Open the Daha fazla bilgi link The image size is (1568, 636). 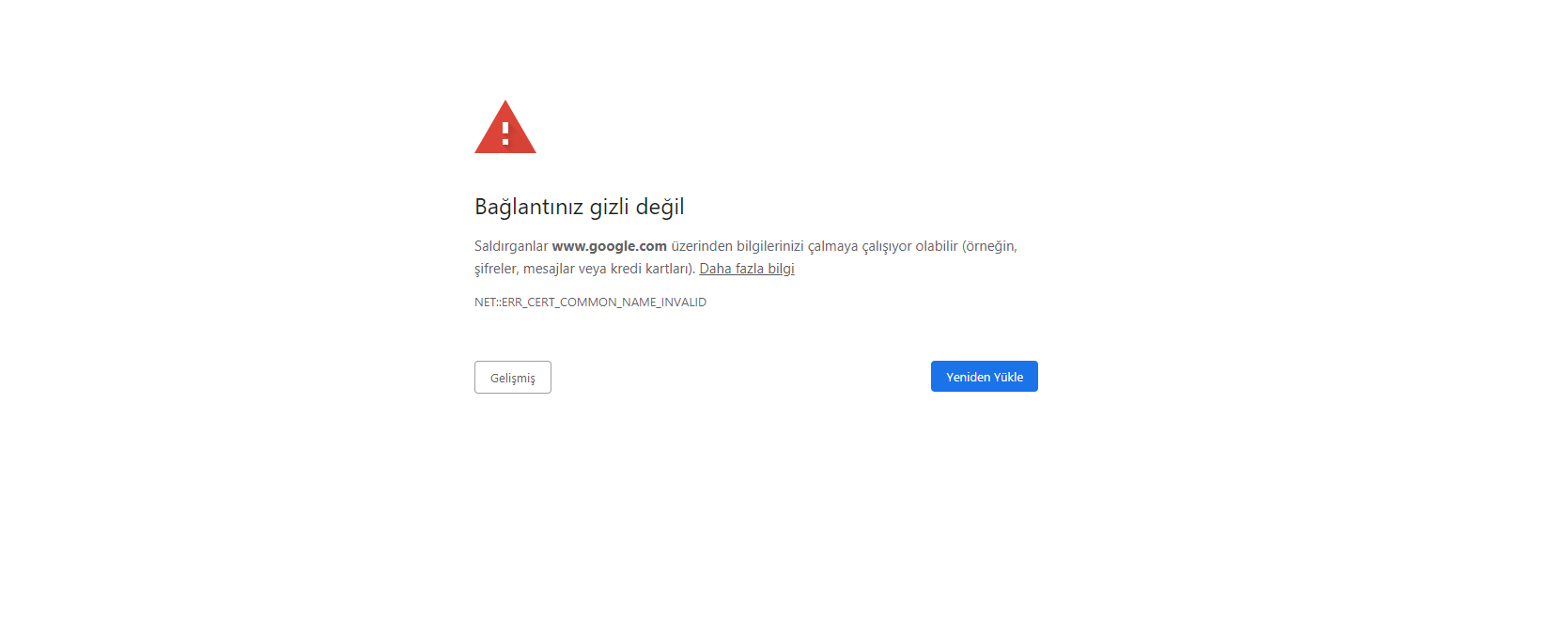[747, 269]
